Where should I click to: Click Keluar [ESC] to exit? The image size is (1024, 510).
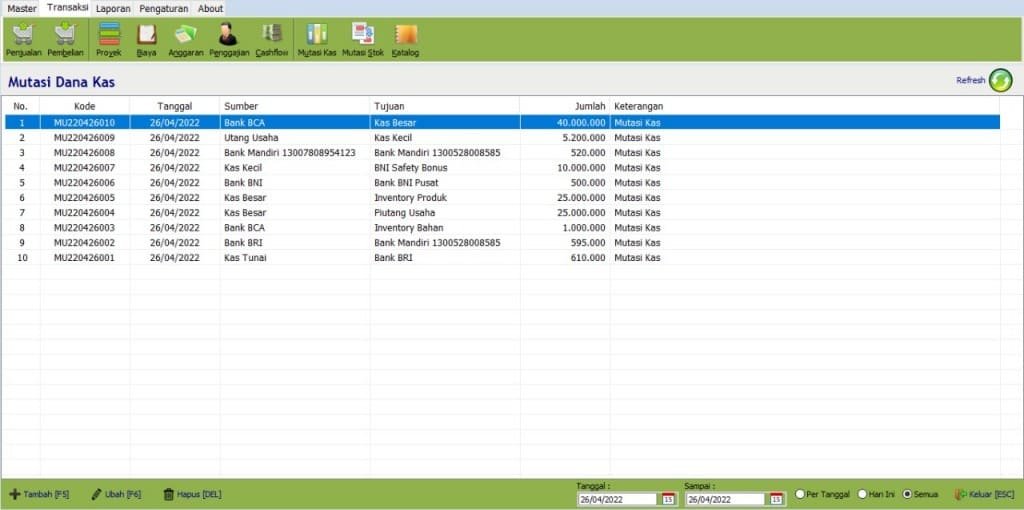click(x=984, y=494)
